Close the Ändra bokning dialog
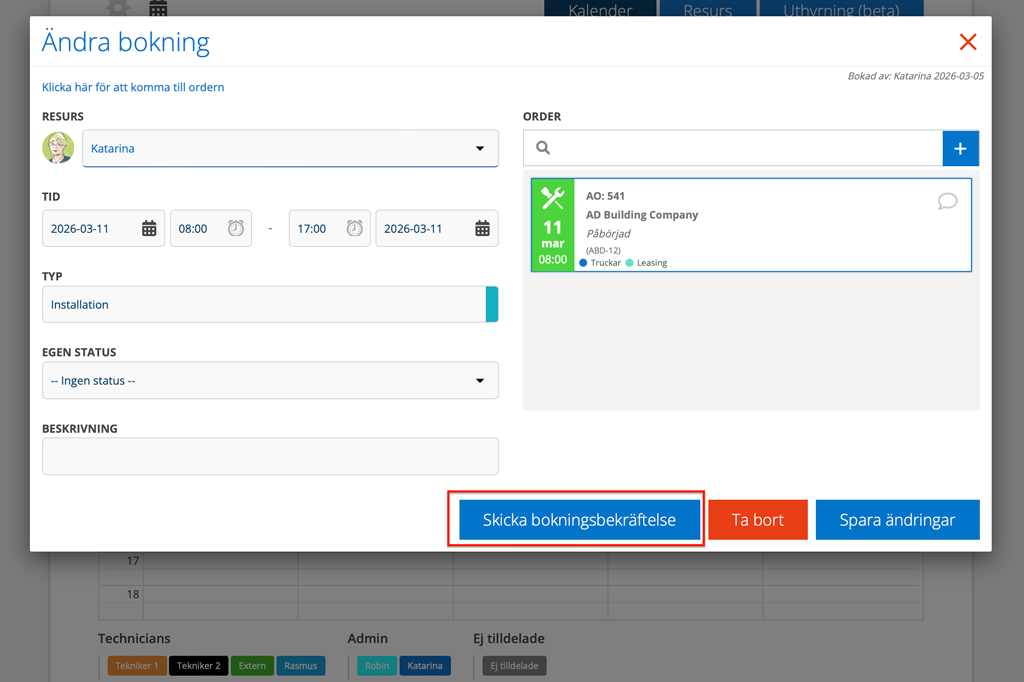The image size is (1024, 682). [967, 42]
